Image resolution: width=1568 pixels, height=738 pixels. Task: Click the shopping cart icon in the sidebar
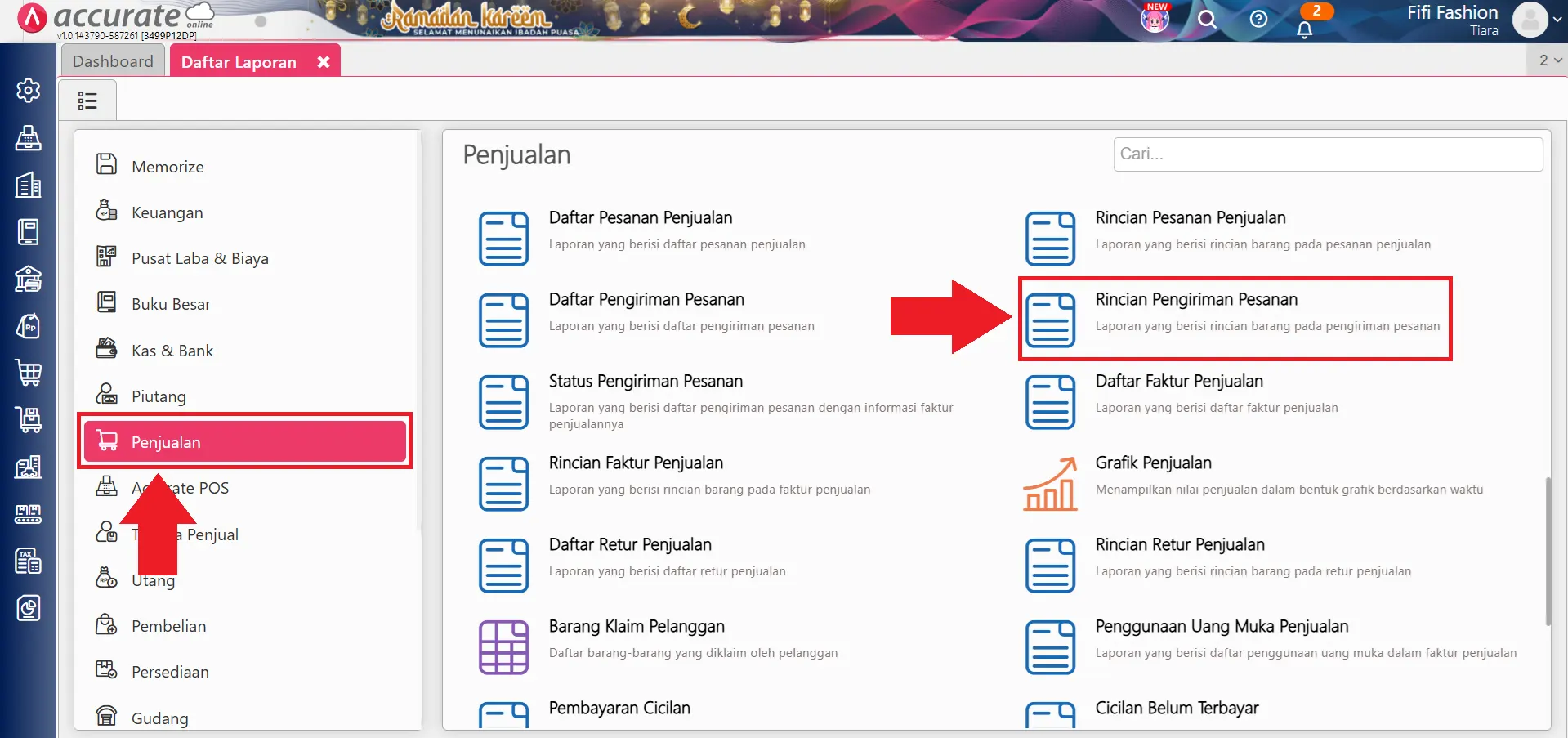[x=29, y=373]
